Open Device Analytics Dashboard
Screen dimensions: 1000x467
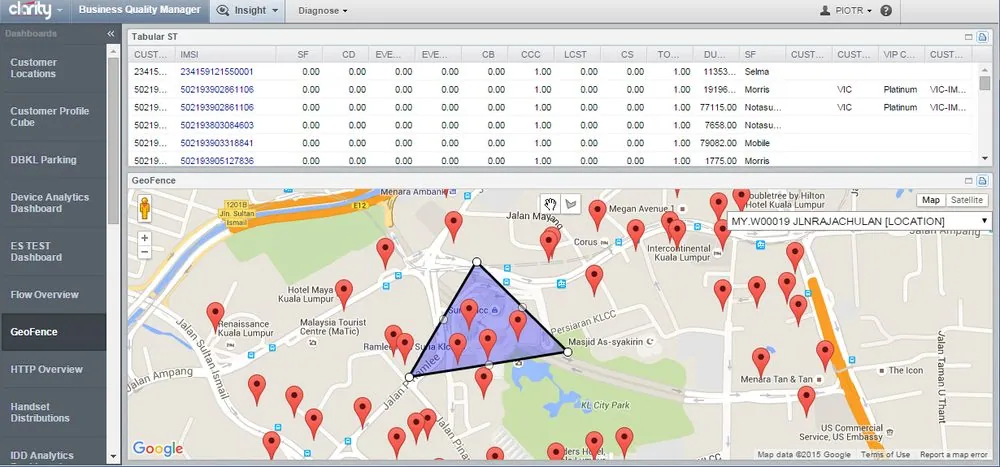[54, 203]
